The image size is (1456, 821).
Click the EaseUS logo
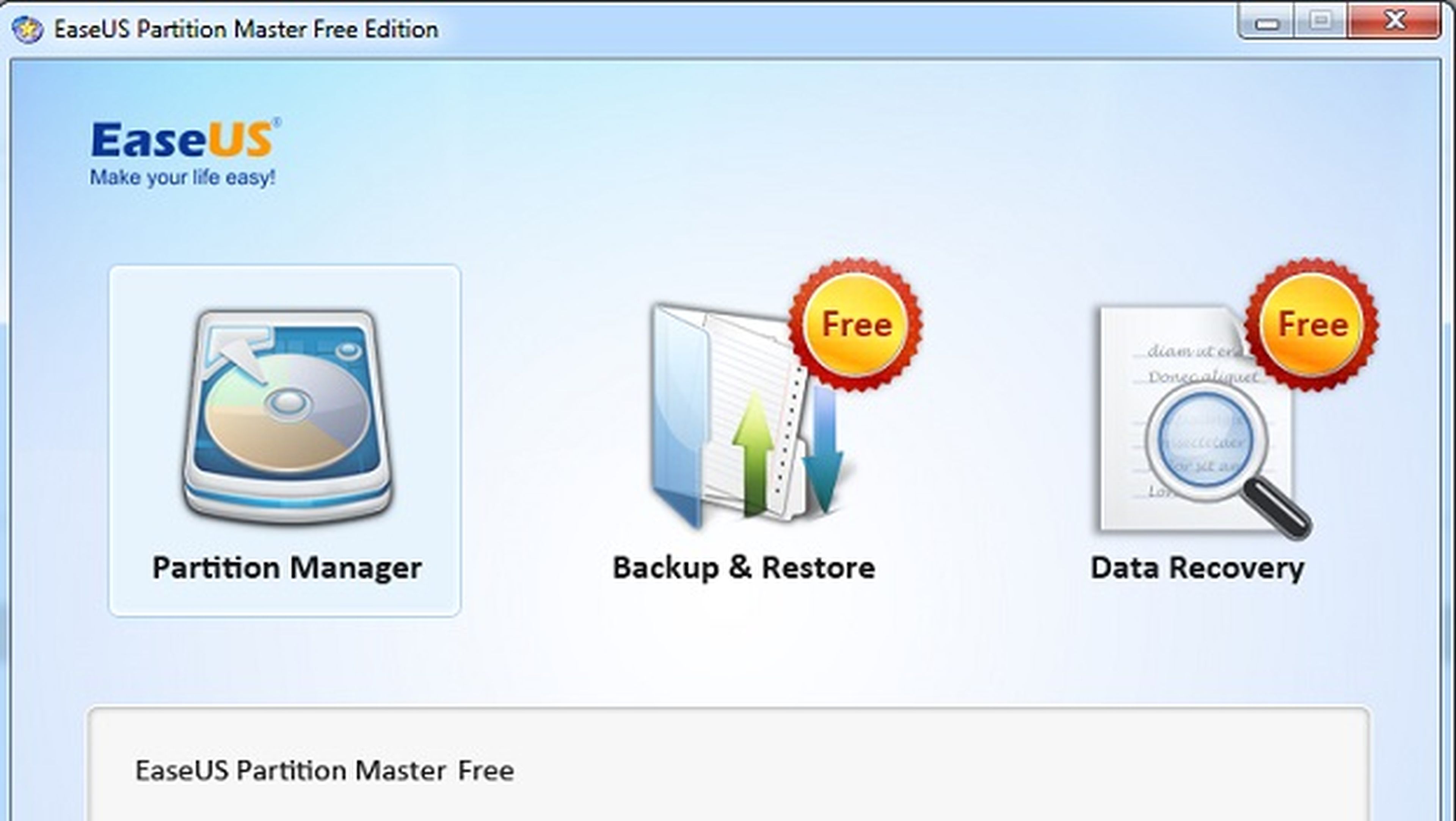pyautogui.click(x=185, y=138)
